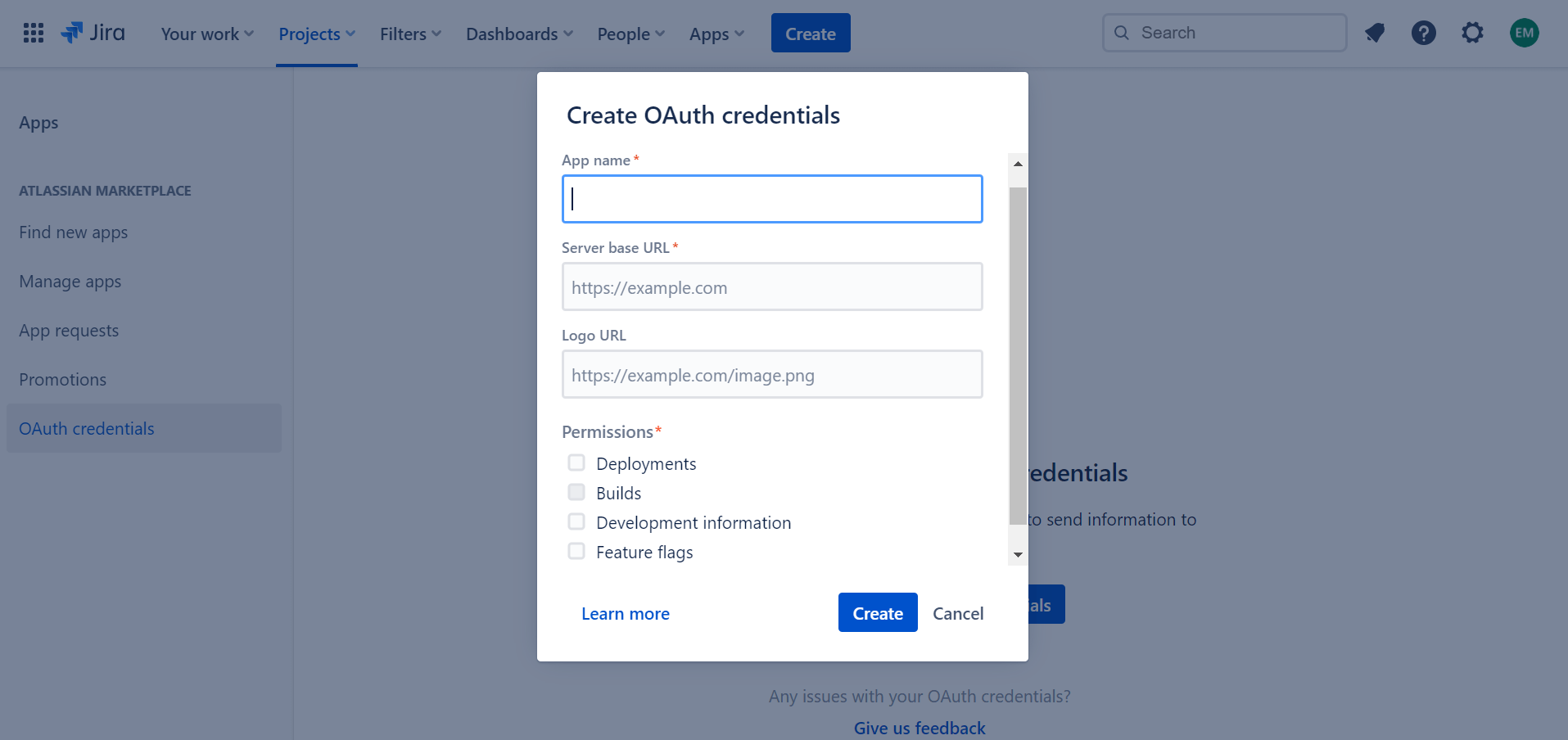Click the Logo URL input
The height and width of the screenshot is (740, 1568).
pos(772,374)
